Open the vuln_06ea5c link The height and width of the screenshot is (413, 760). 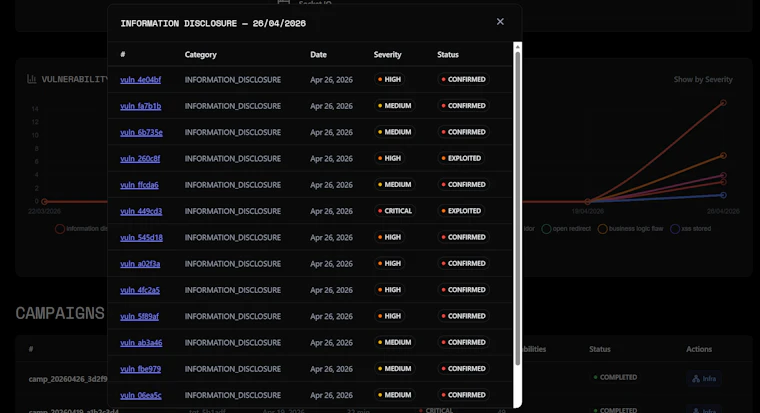(x=141, y=395)
